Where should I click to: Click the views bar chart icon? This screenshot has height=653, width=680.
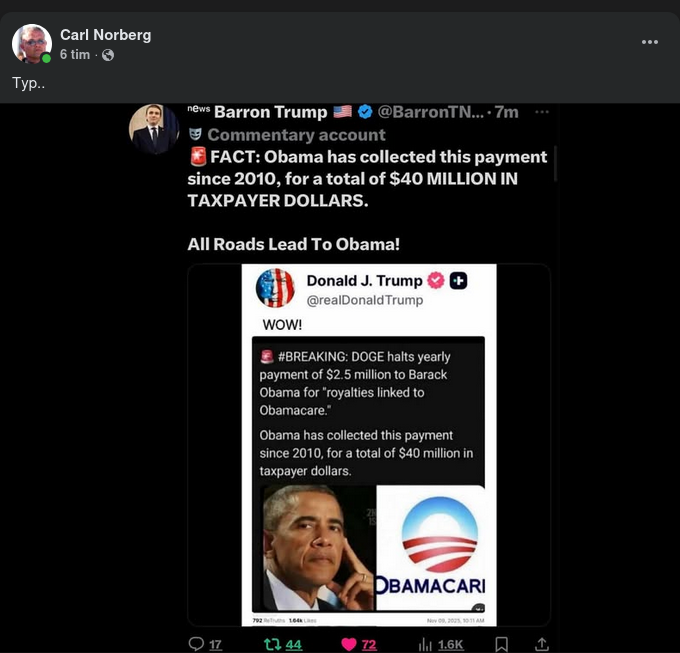point(425,644)
